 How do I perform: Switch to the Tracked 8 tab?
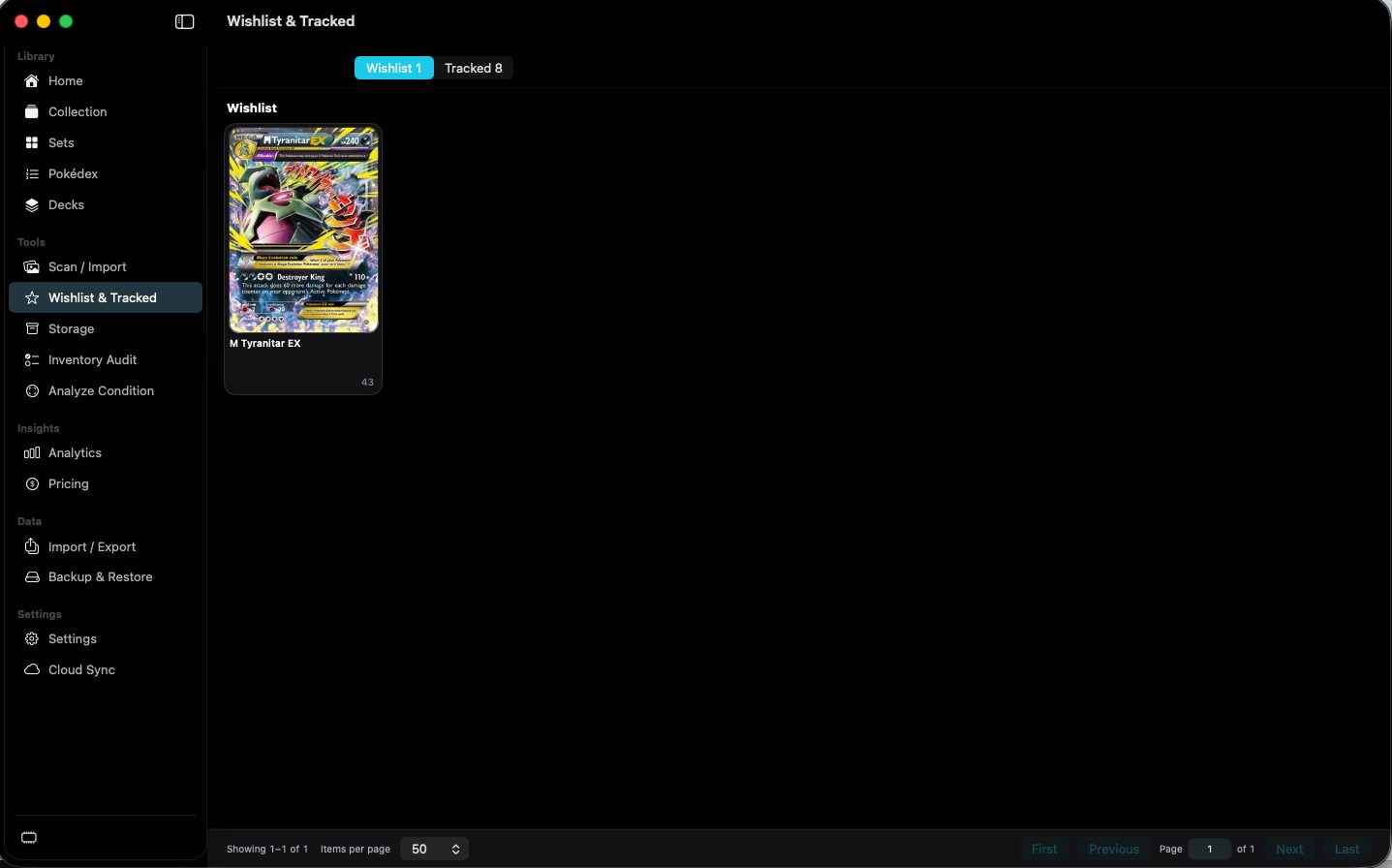click(x=473, y=68)
